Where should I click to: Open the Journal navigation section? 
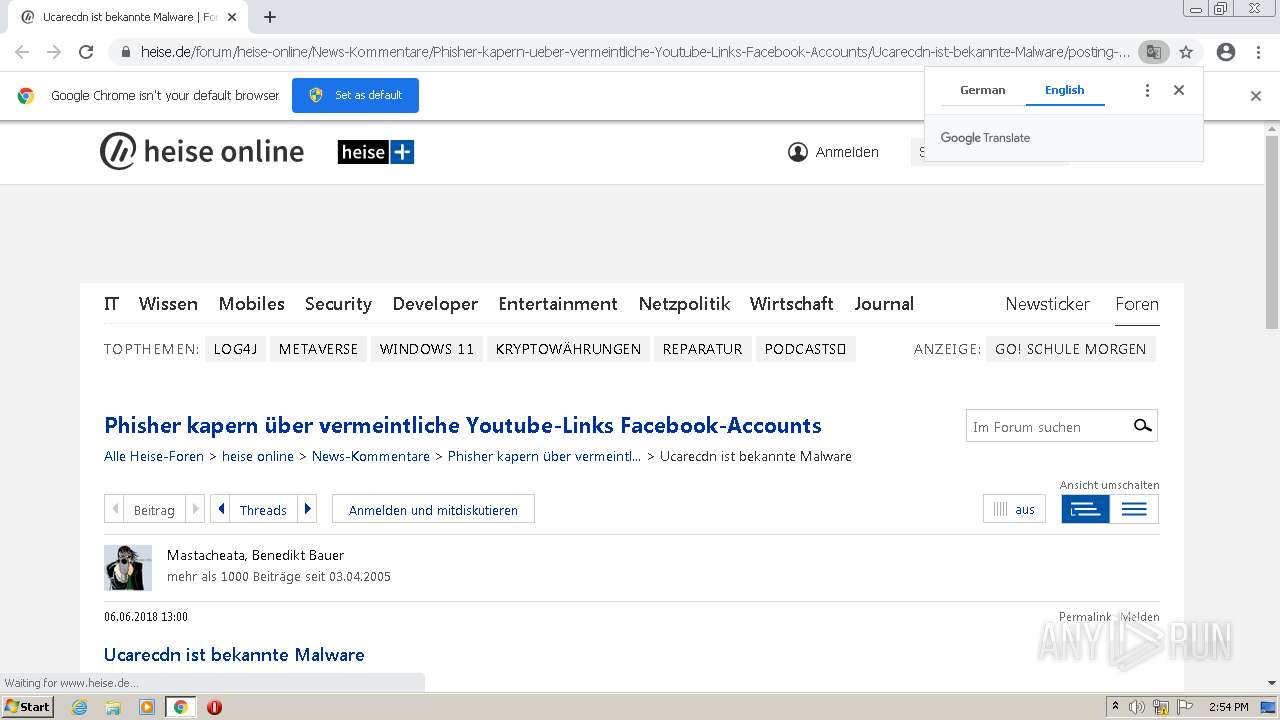click(x=884, y=304)
